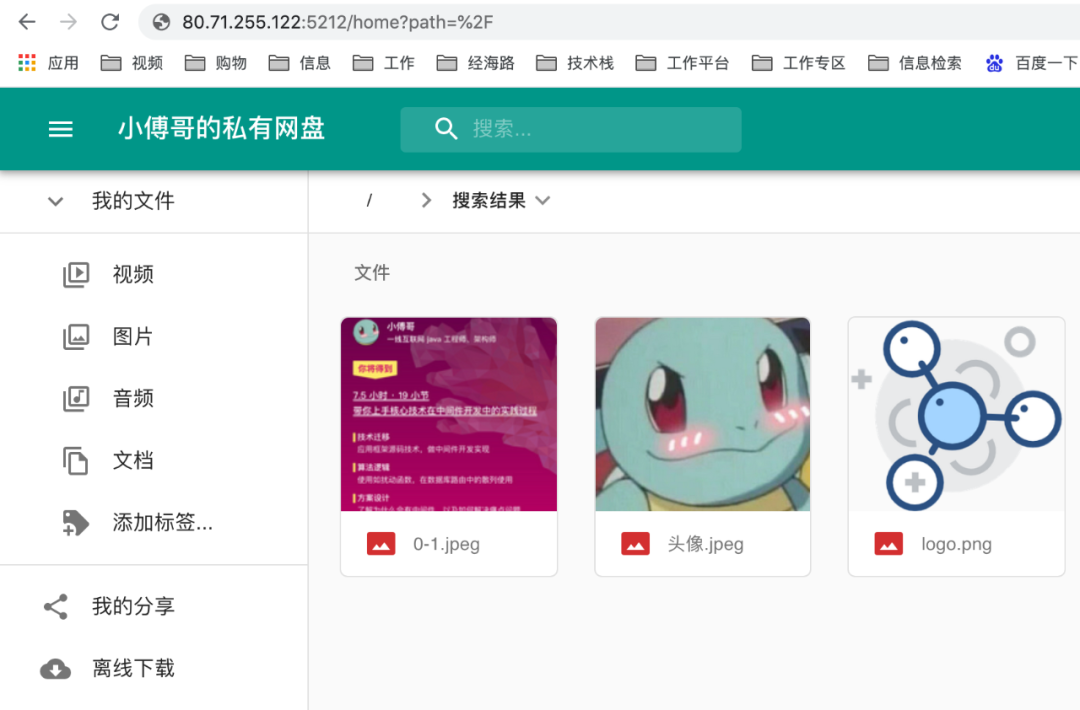Open 我的分享 page

coord(133,607)
